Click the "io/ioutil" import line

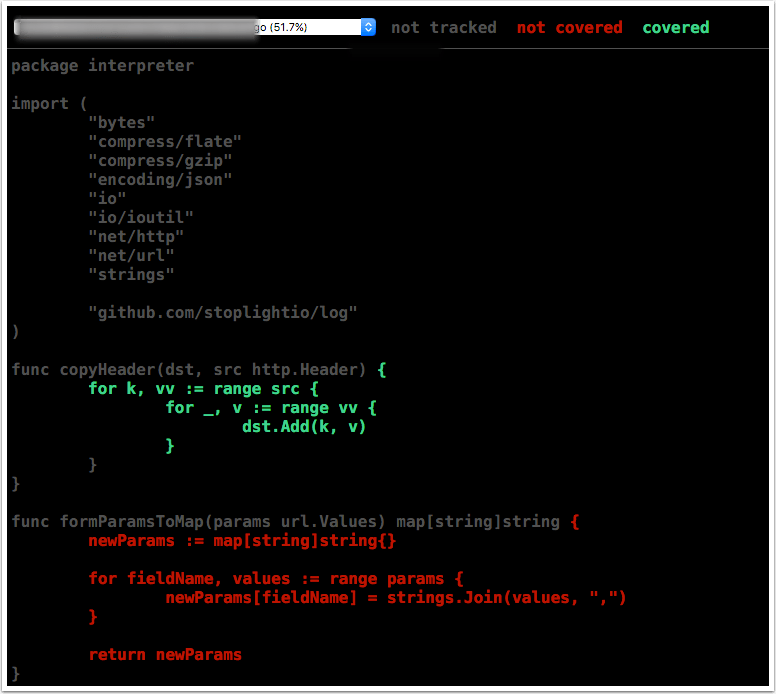141,217
